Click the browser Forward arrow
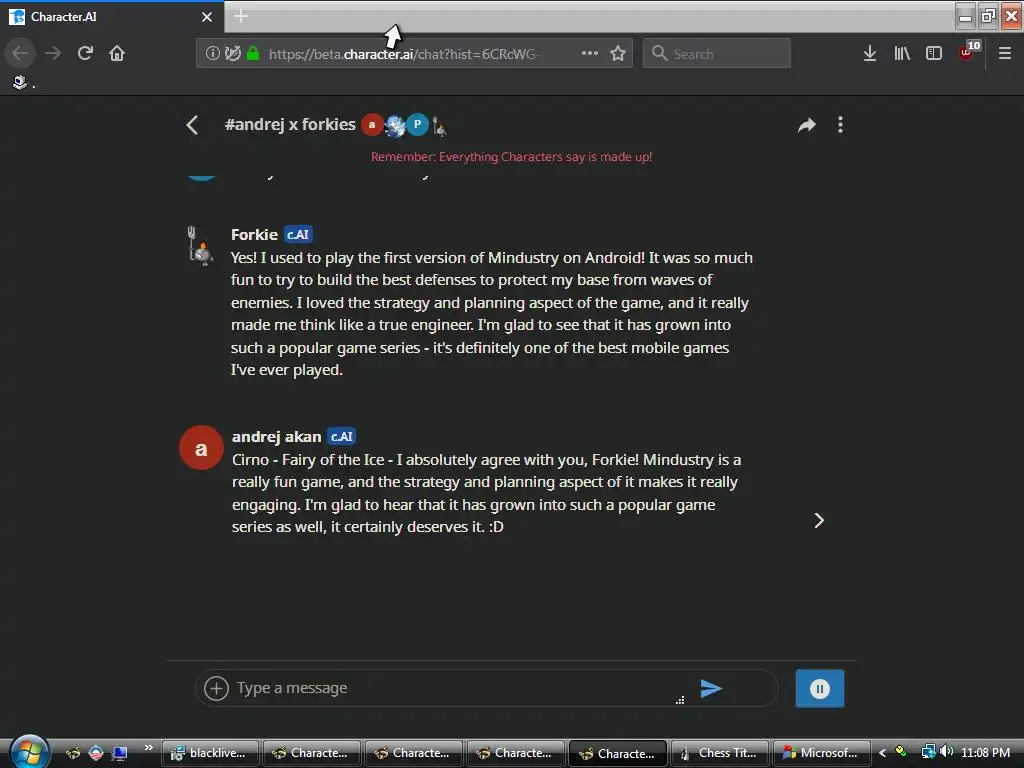This screenshot has height=768, width=1024. point(53,54)
